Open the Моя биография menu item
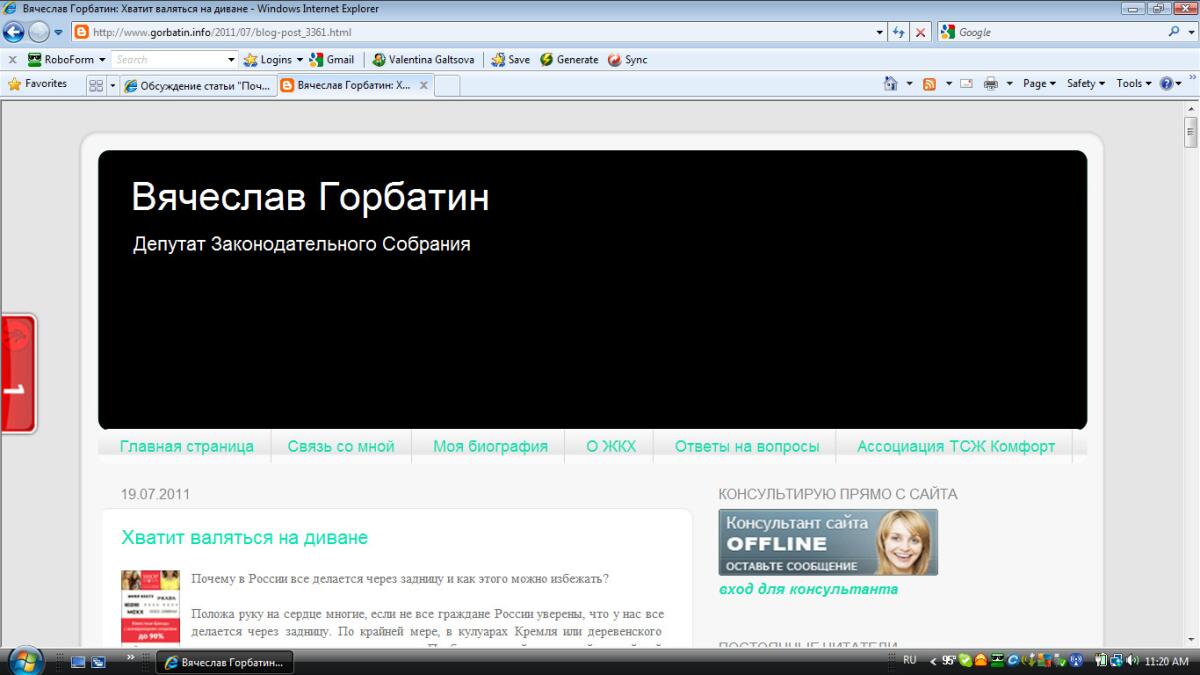Screen dimensions: 1200x675 click(x=490, y=447)
